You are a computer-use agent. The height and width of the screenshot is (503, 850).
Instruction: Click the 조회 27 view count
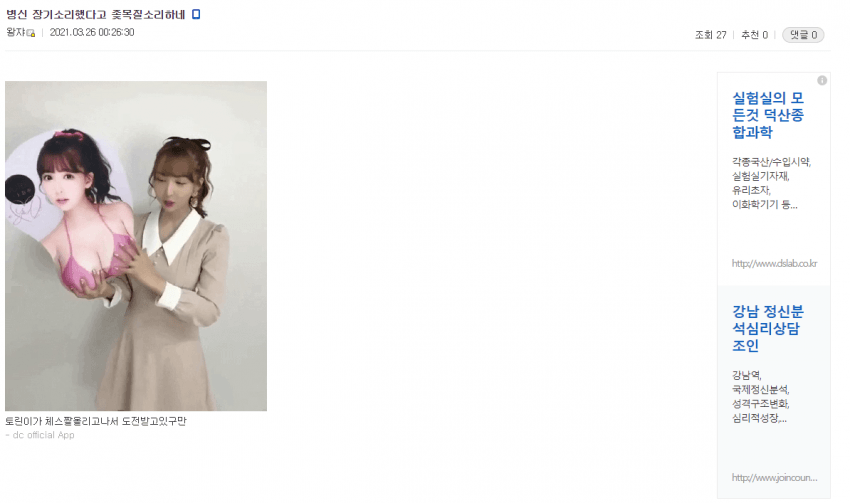tap(710, 35)
